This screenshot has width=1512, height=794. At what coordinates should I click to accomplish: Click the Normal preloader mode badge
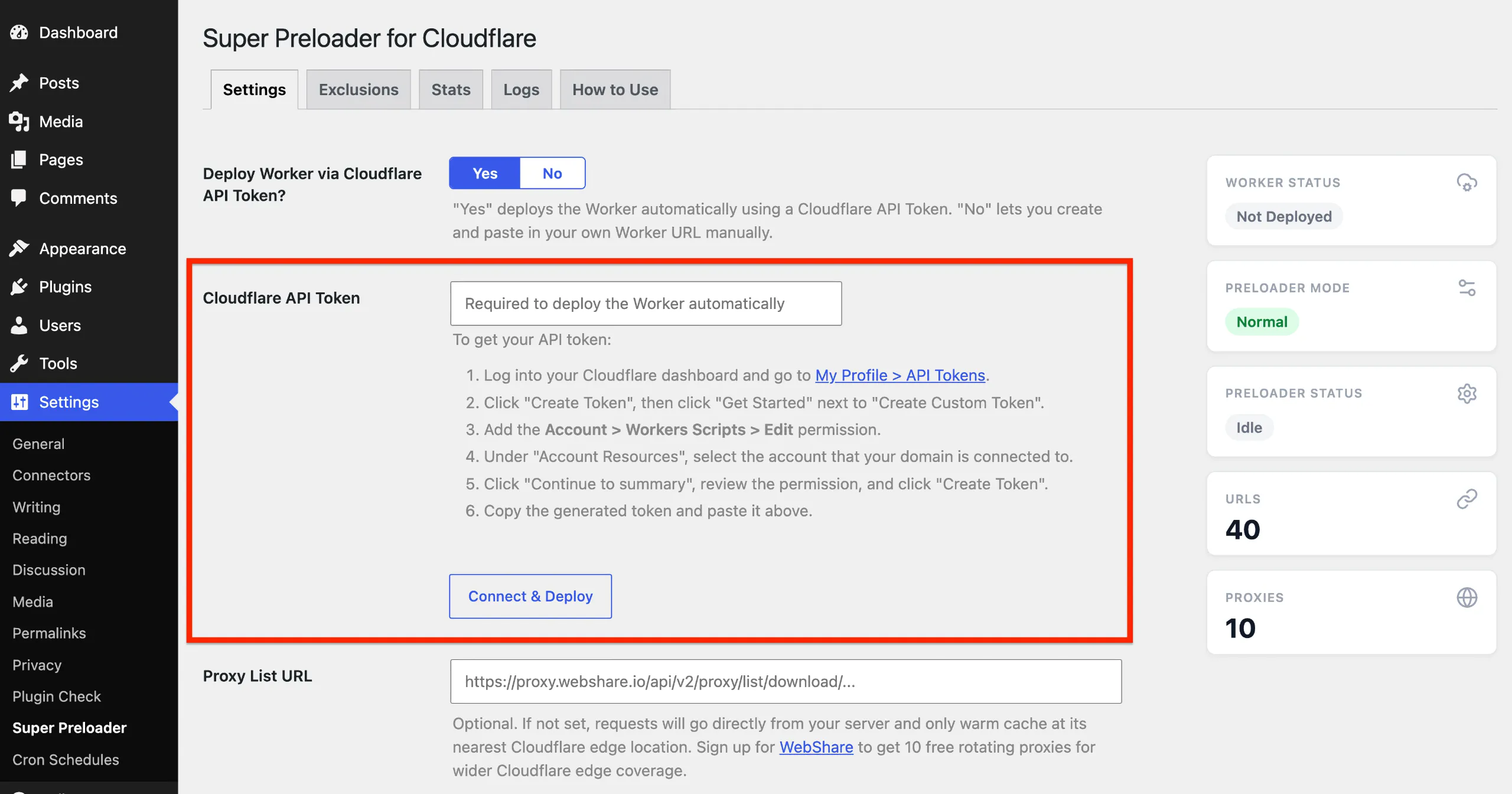point(1262,322)
